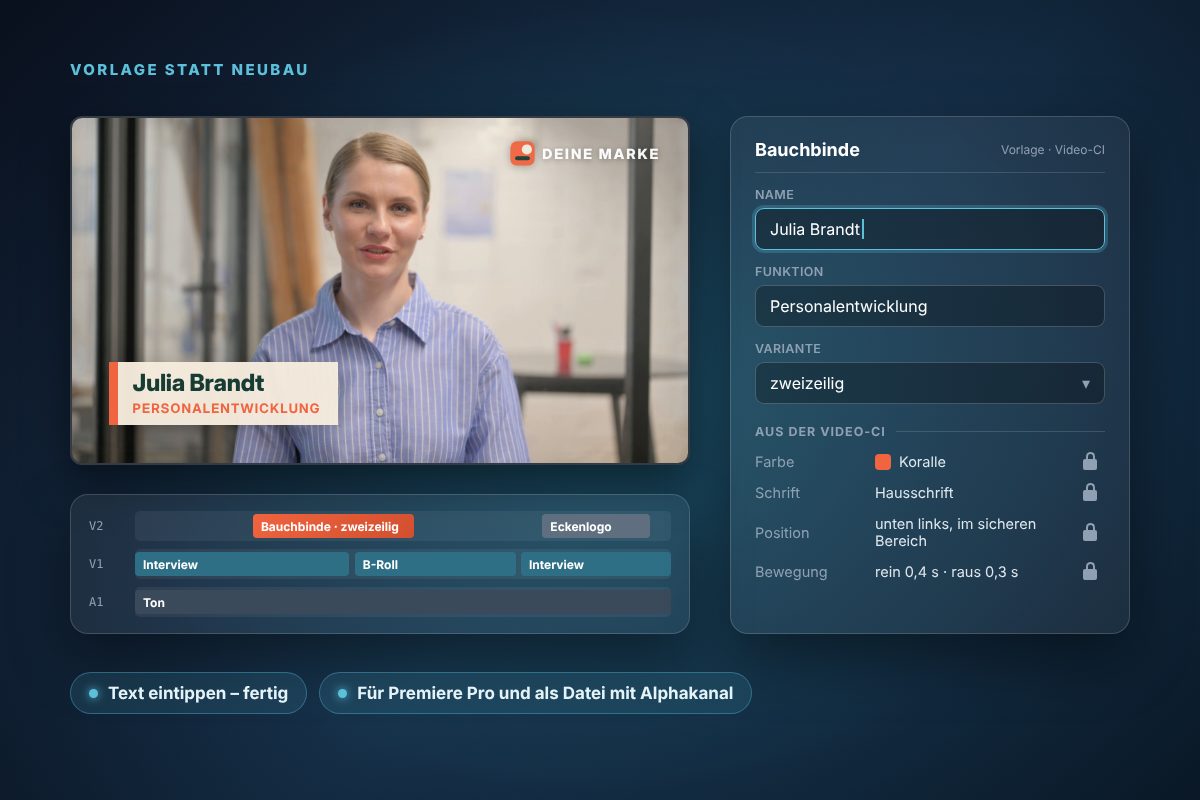The image size is (1200, 800).
Task: Select the Ton clip on track A1
Action: point(403,602)
